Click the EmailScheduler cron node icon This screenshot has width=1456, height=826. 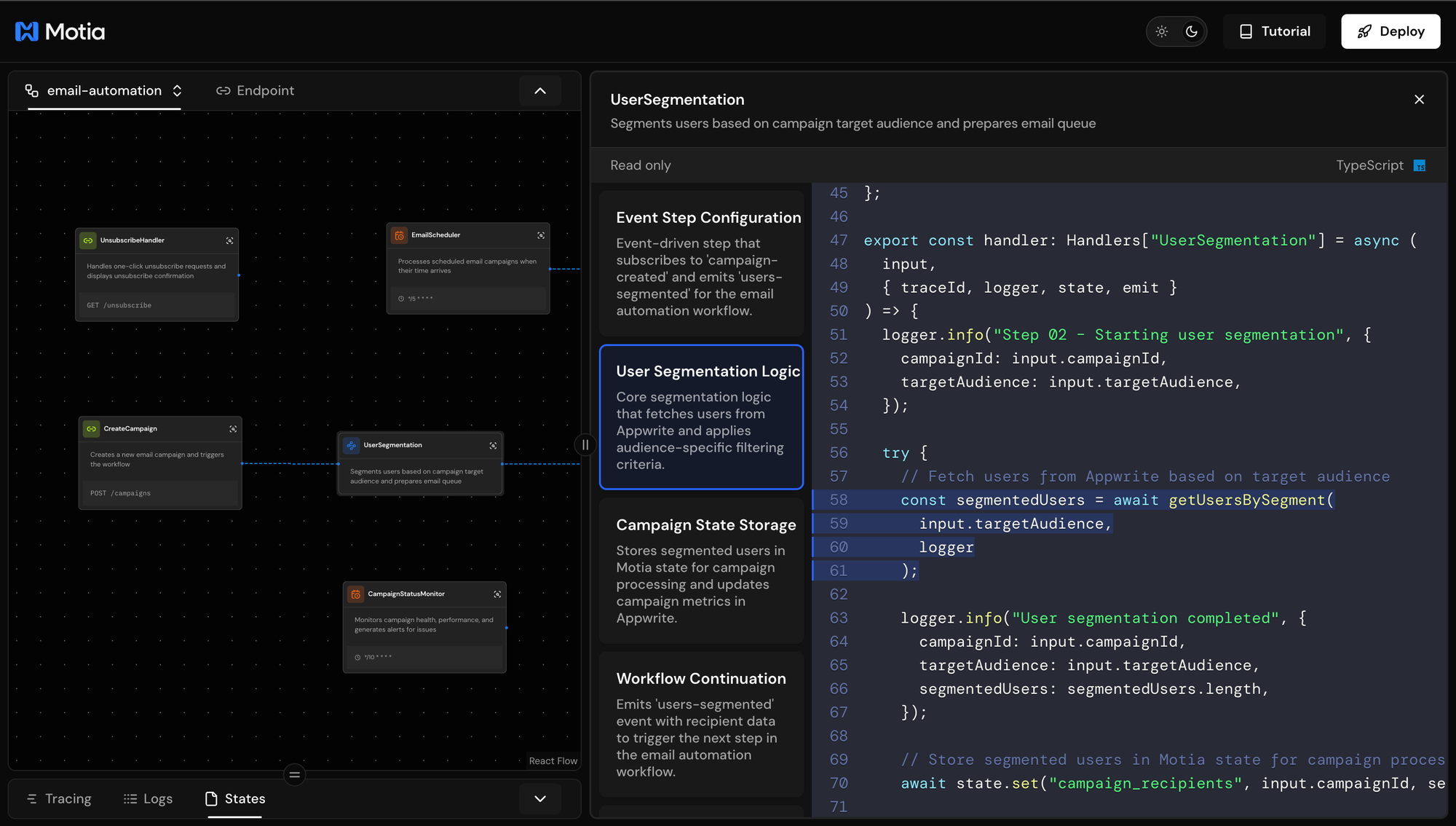(x=400, y=235)
